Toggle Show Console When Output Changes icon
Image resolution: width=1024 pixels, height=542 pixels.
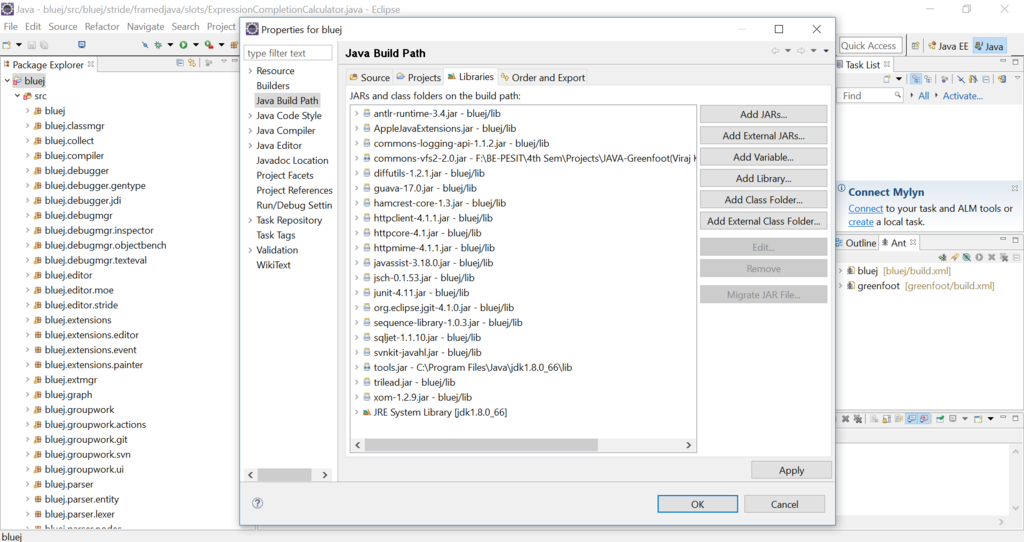(912, 419)
